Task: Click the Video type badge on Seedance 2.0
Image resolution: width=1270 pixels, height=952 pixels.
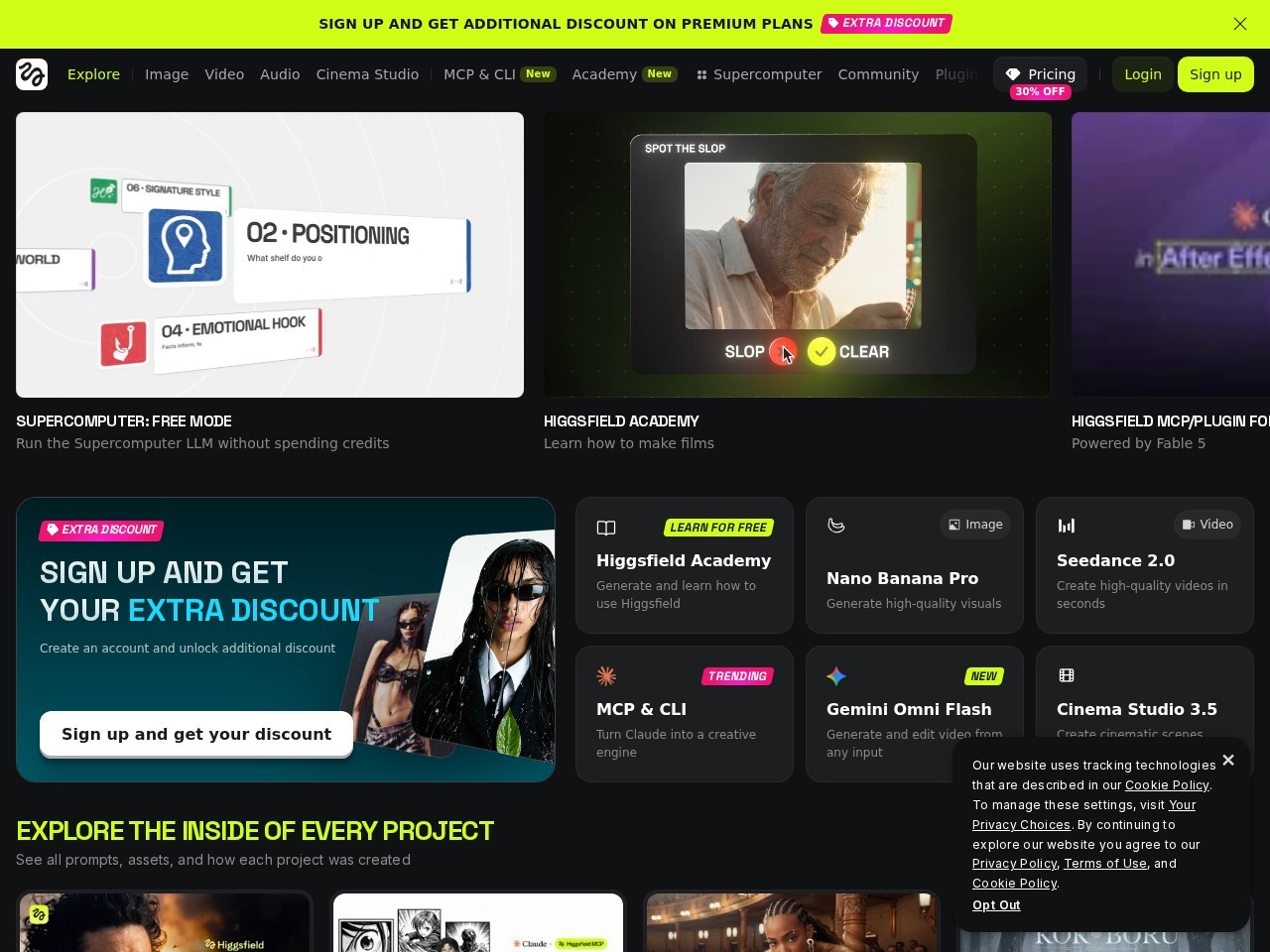Action: coord(1207,525)
